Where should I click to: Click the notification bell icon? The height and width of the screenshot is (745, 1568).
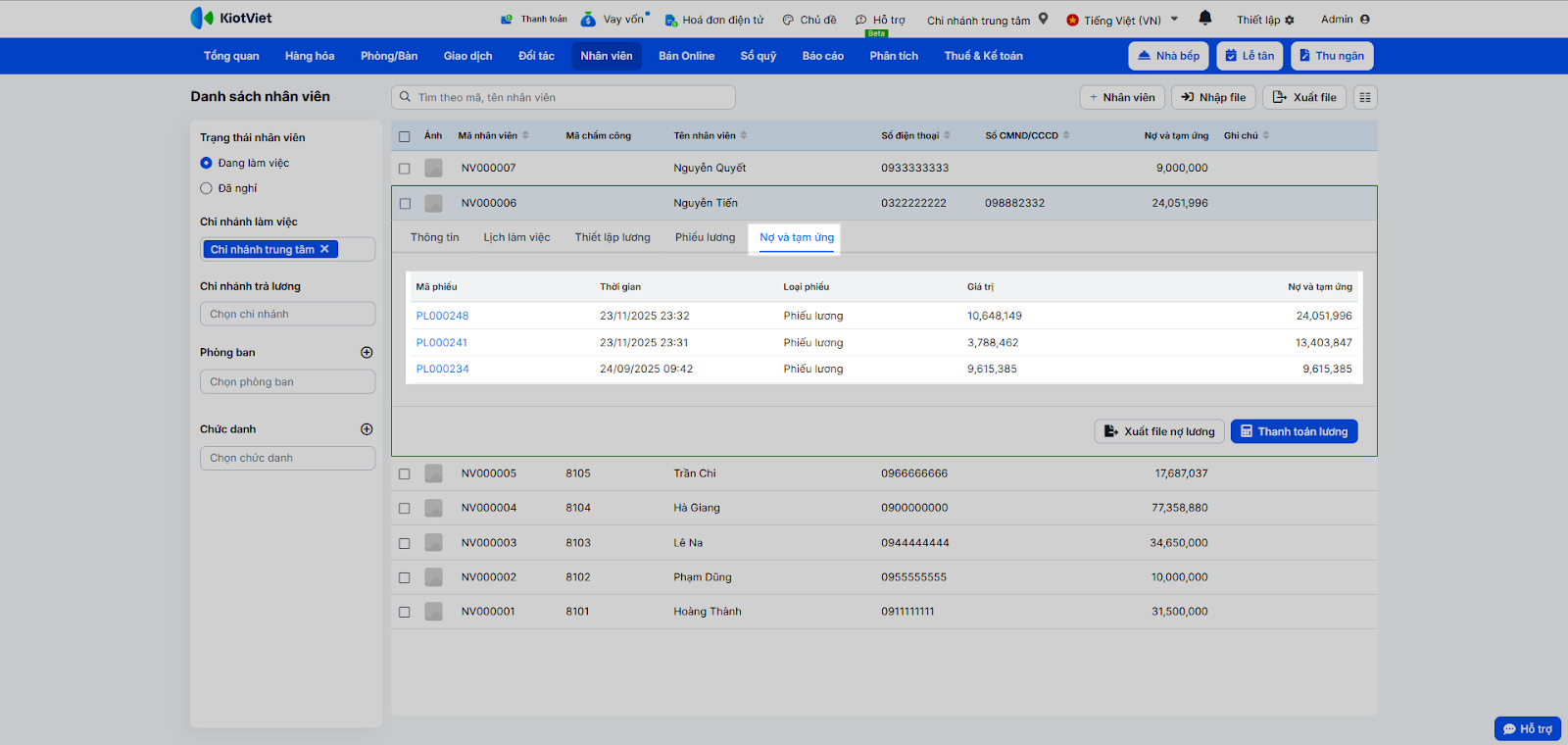[x=1205, y=18]
